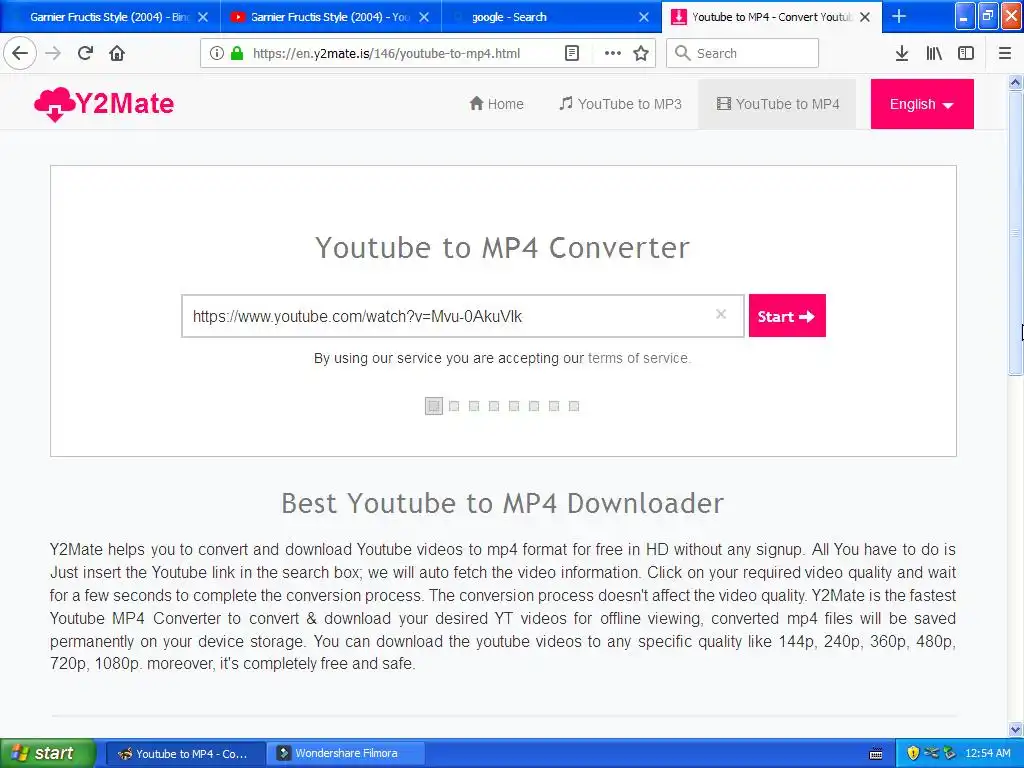Open page actions three-dot menu
Image resolution: width=1024 pixels, height=768 pixels.
[x=613, y=54]
